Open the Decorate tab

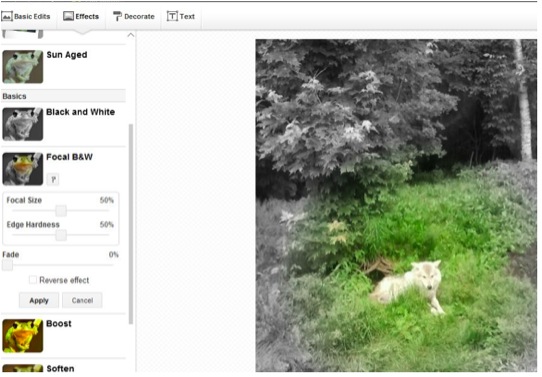click(134, 16)
